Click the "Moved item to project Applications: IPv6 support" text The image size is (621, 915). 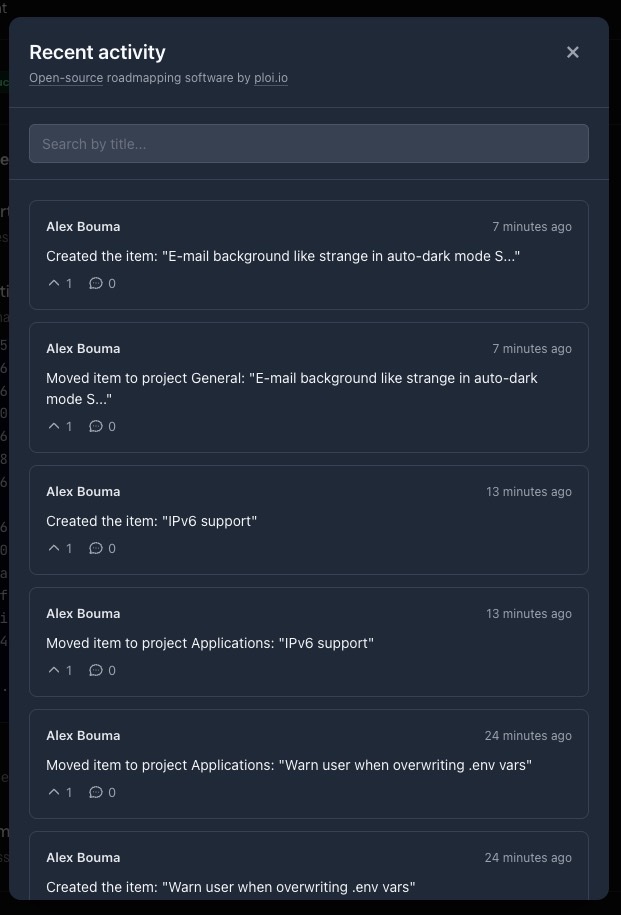210,643
